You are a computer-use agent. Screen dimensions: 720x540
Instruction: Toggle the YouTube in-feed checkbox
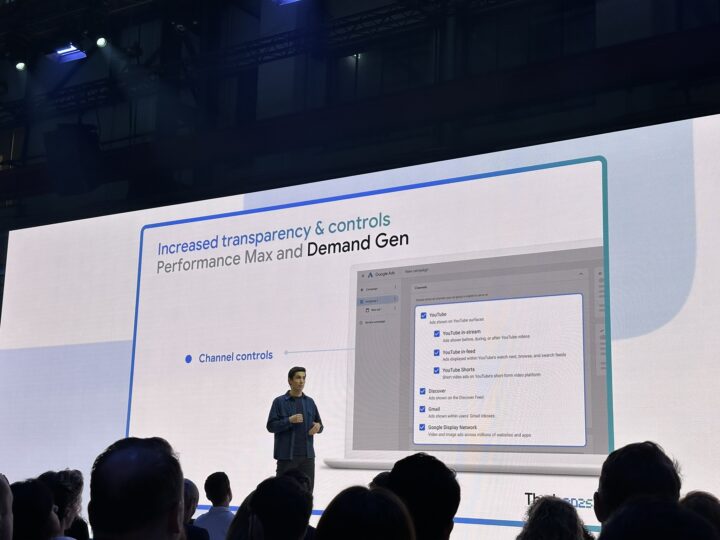(x=437, y=353)
